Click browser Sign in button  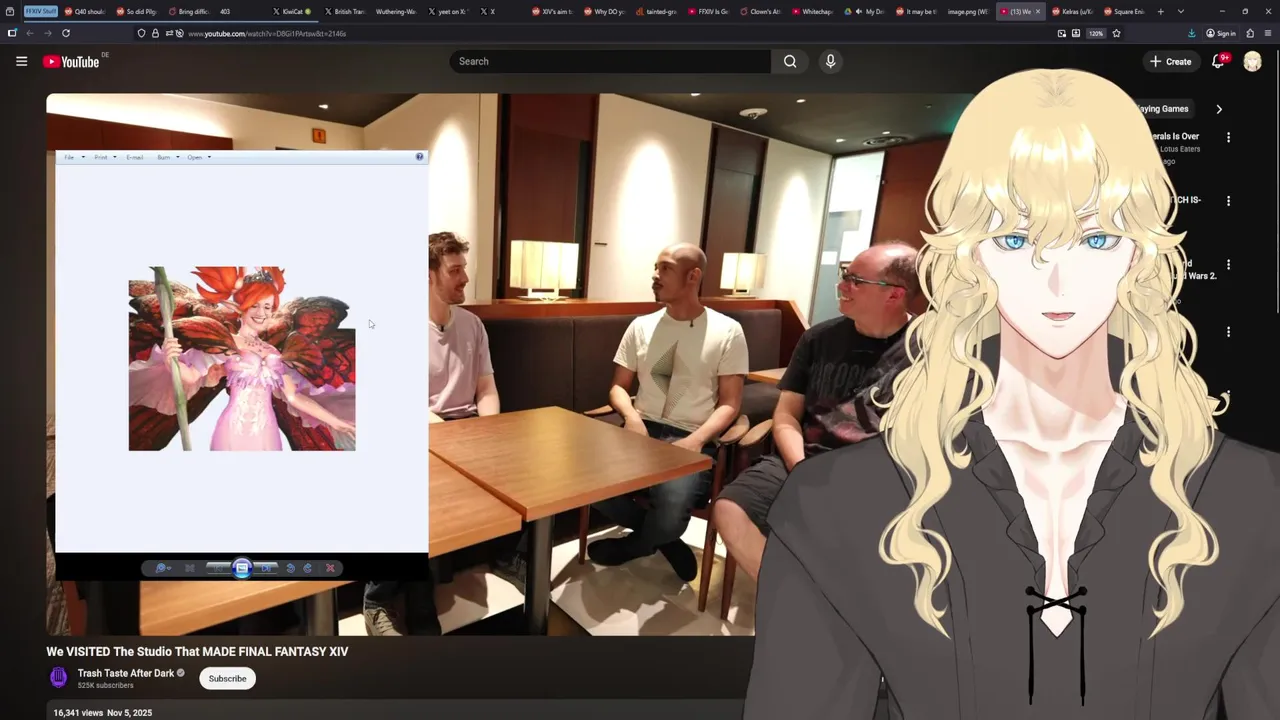pyautogui.click(x=1220, y=33)
